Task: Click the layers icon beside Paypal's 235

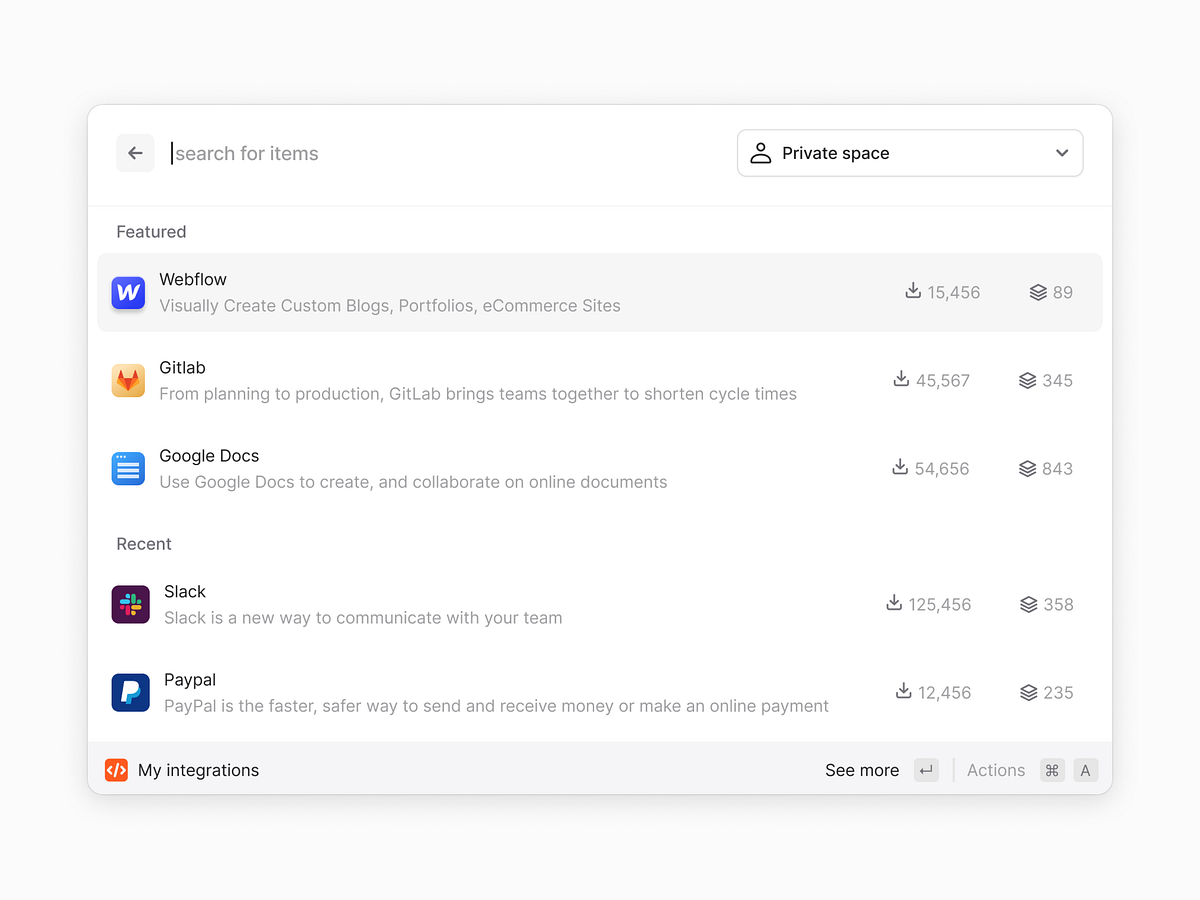Action: [x=1026, y=692]
